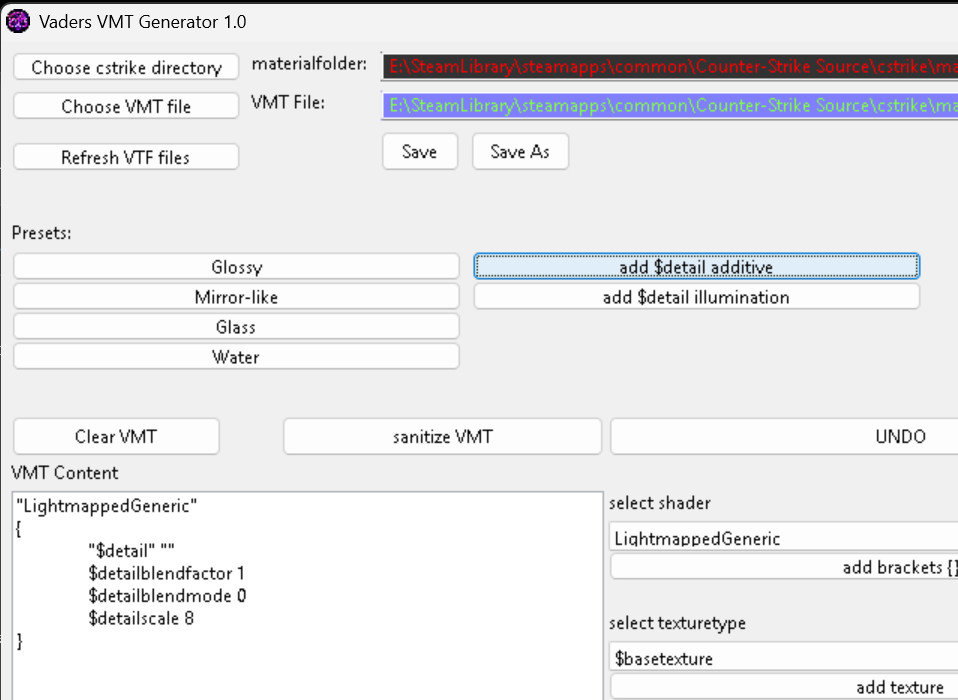The image size is (958, 700).
Task: Click the Vaders VMT Generator 1.0 title
Action: click(142, 21)
